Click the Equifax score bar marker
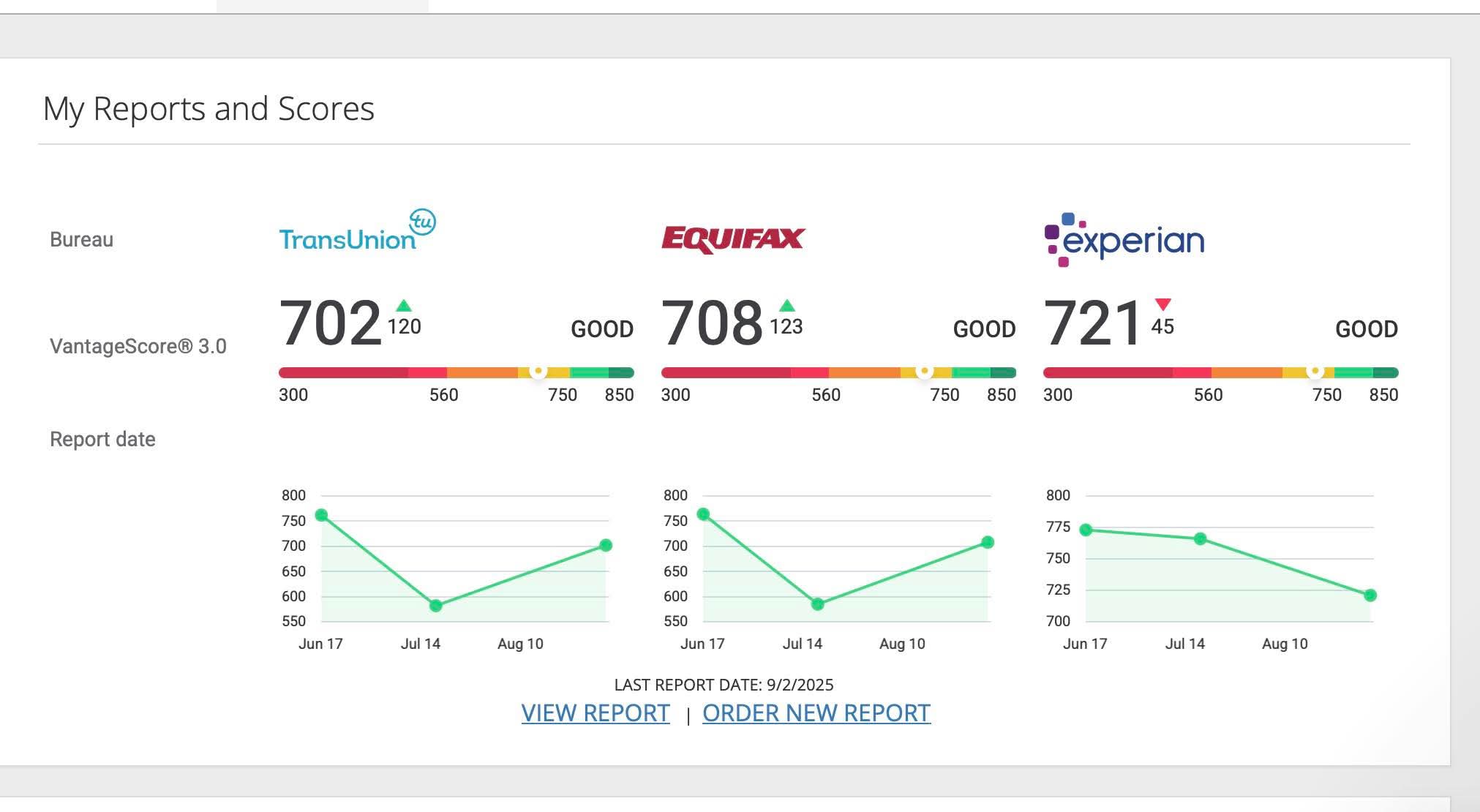1480x812 pixels. 924,372
